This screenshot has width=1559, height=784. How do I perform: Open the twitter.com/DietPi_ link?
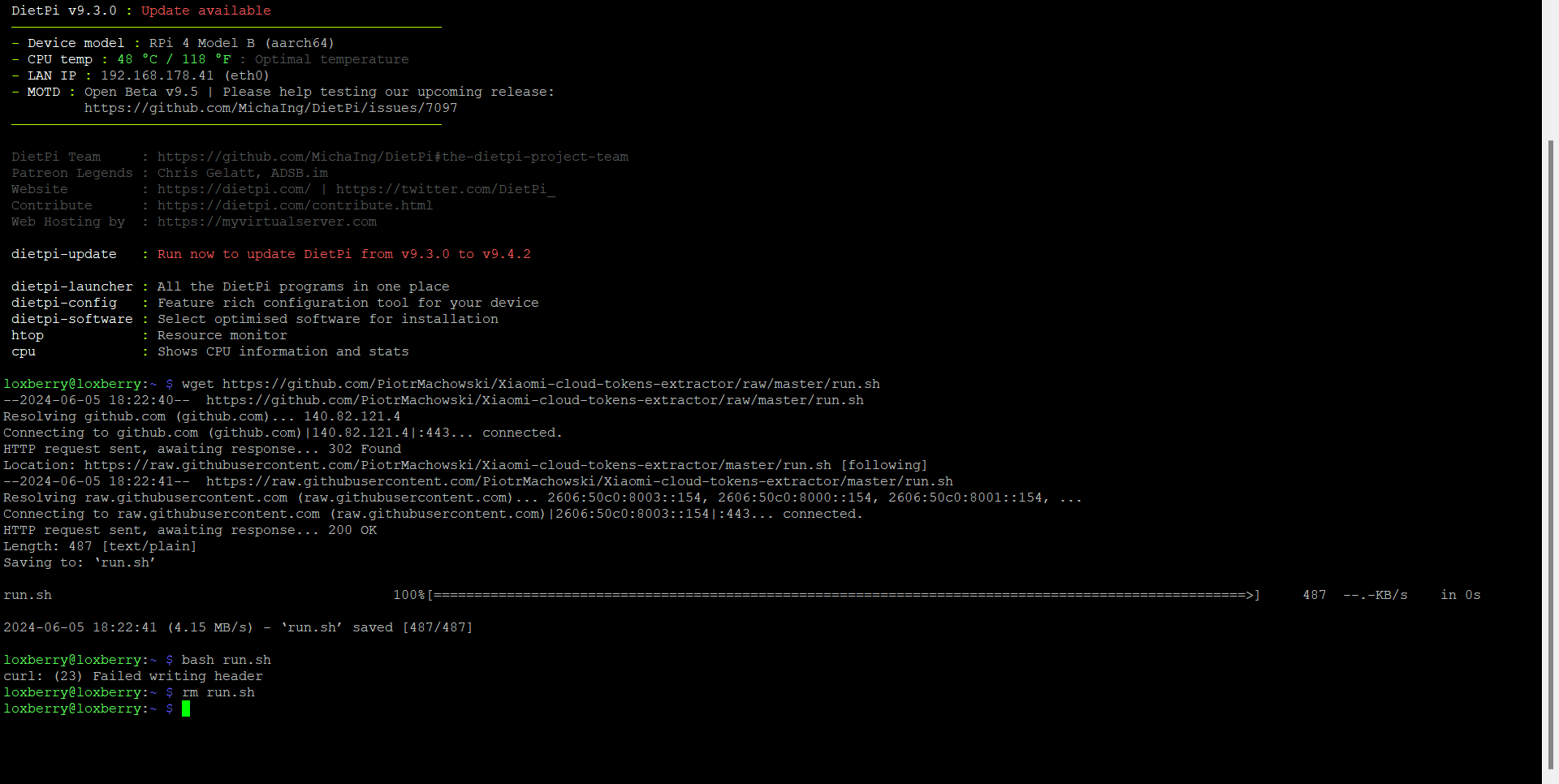coord(445,189)
